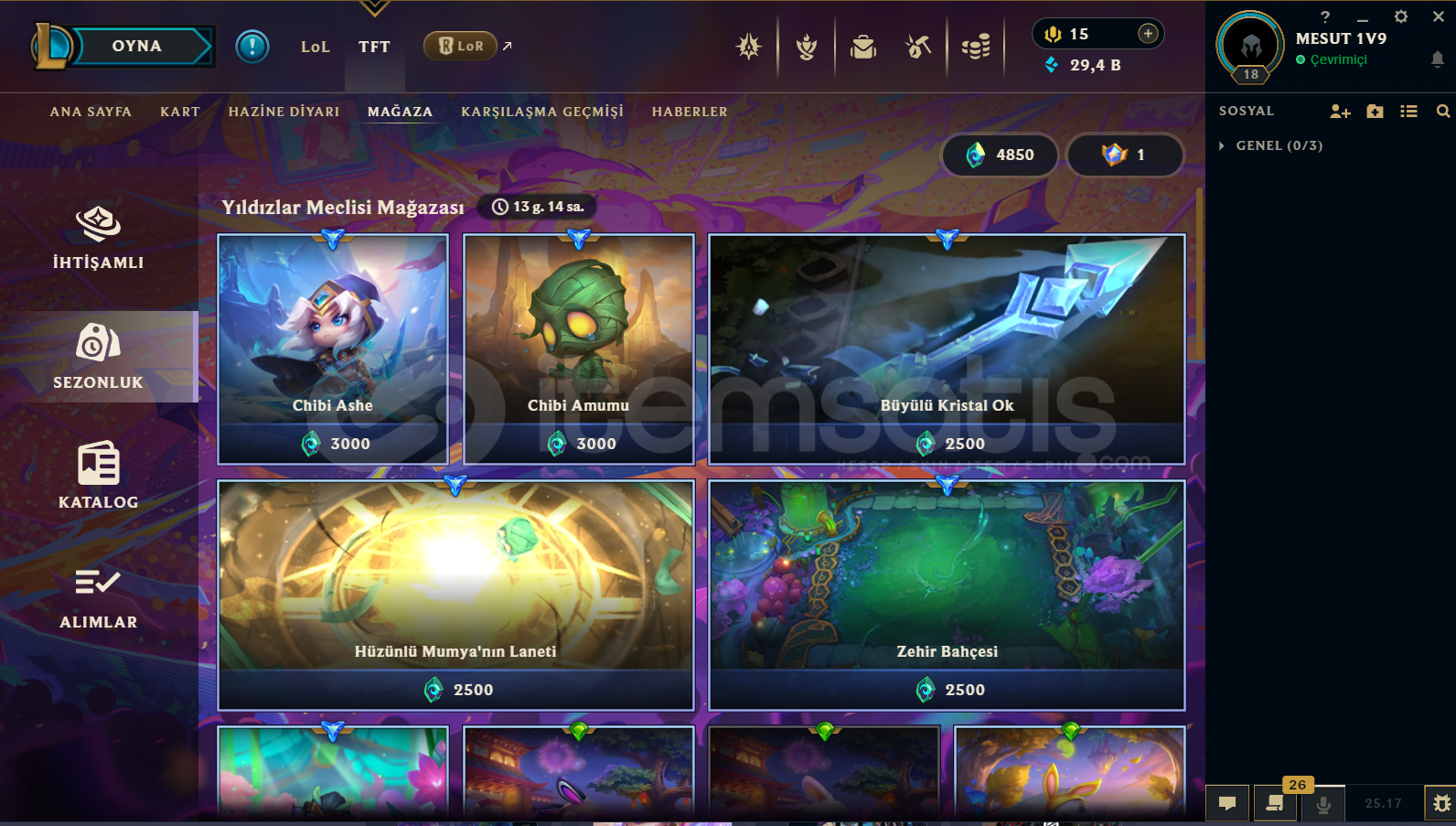This screenshot has height=826, width=1456.
Task: Click the store page vertical scrollbar
Action: (1199, 274)
